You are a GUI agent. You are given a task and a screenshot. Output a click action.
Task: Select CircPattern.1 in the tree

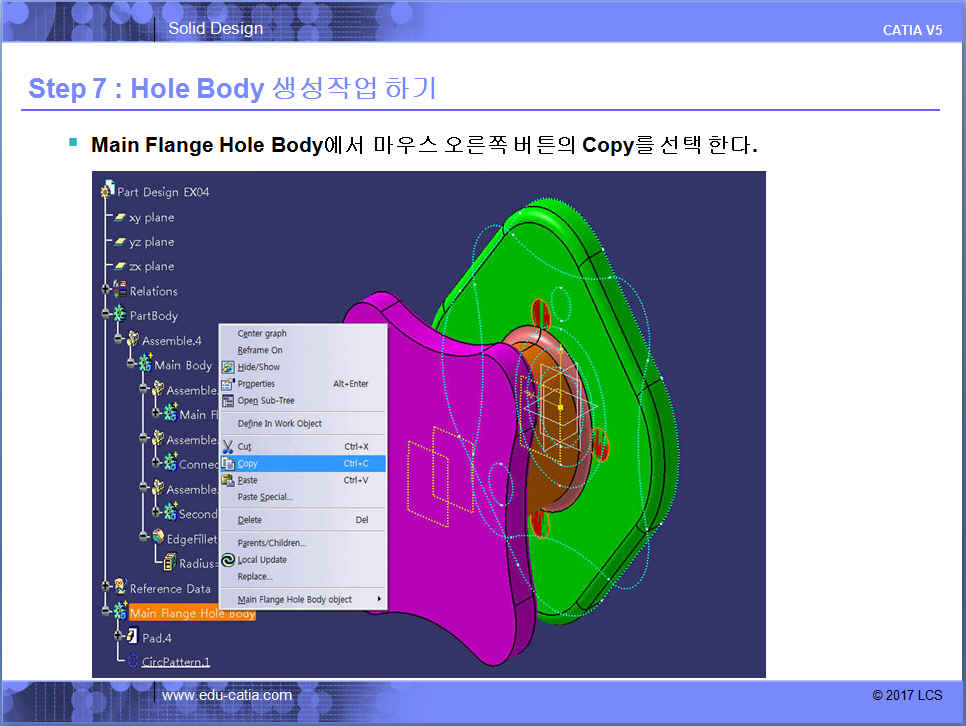(176, 662)
